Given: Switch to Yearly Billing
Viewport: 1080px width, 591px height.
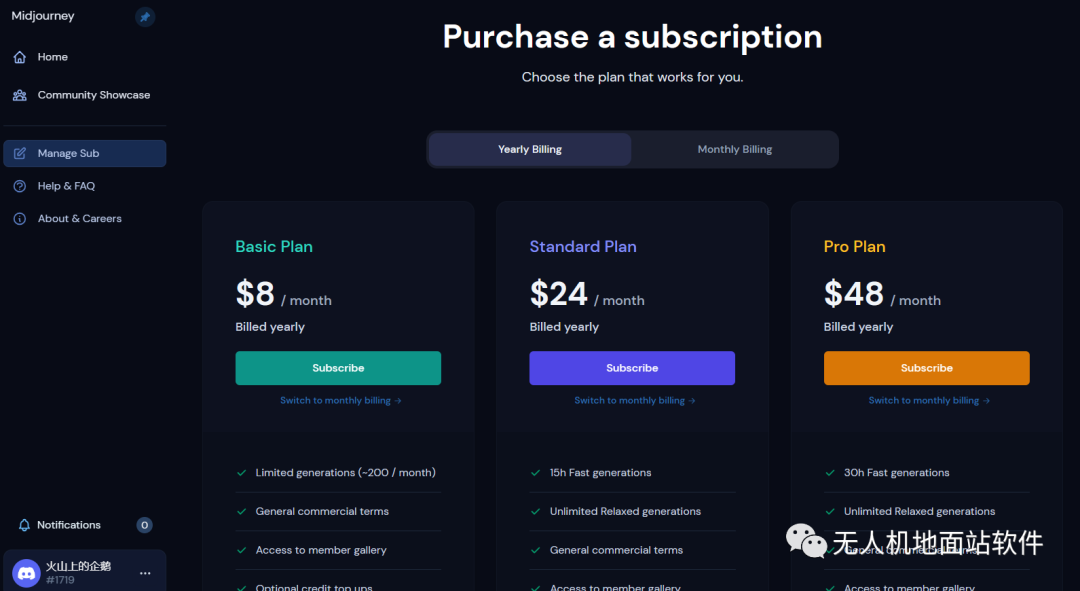Looking at the screenshot, I should tap(530, 150).
